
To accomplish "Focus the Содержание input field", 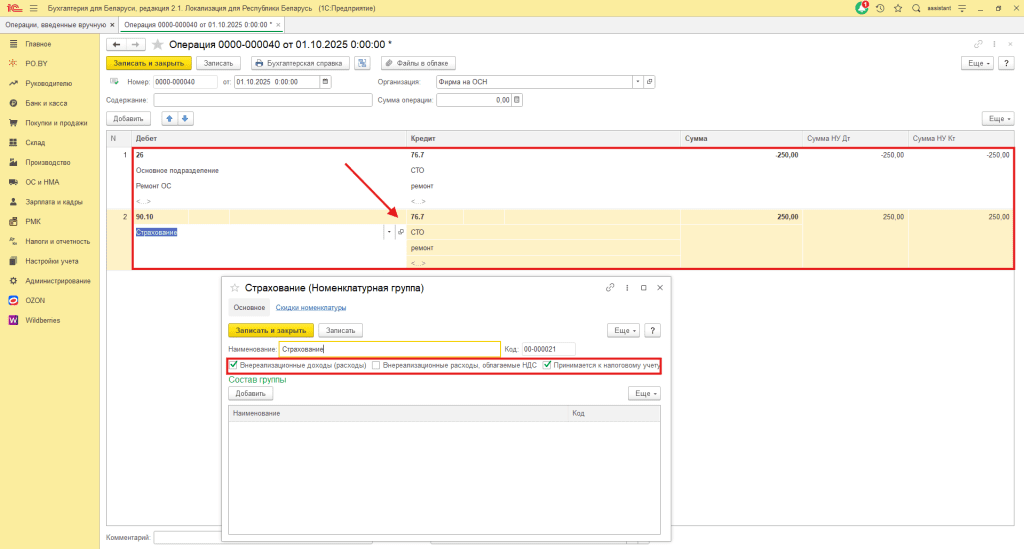I will click(x=263, y=100).
